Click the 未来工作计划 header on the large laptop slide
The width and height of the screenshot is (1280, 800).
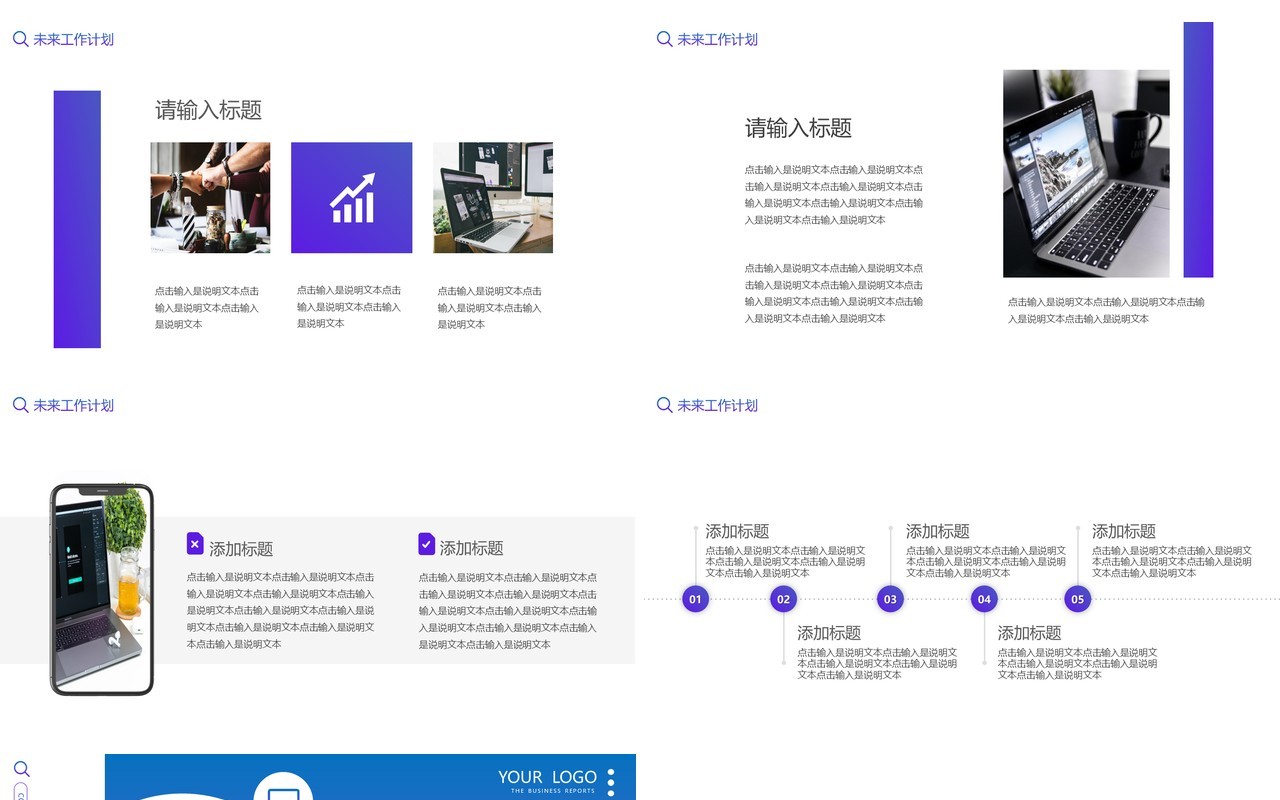pos(718,40)
